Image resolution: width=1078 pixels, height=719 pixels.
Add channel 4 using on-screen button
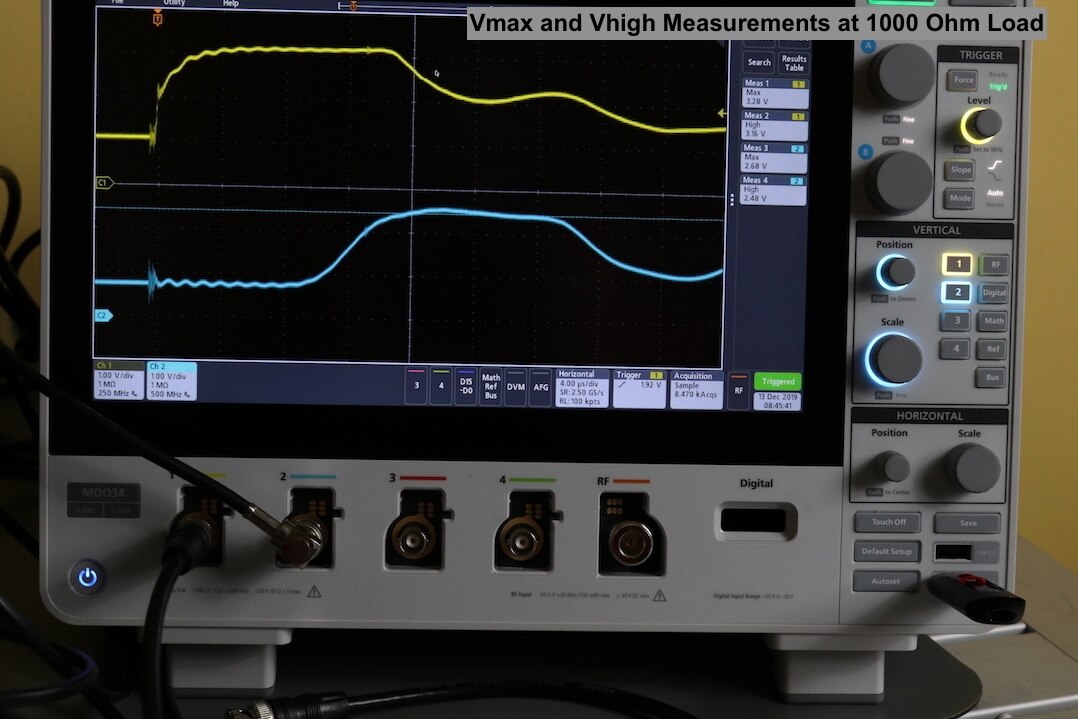(441, 386)
